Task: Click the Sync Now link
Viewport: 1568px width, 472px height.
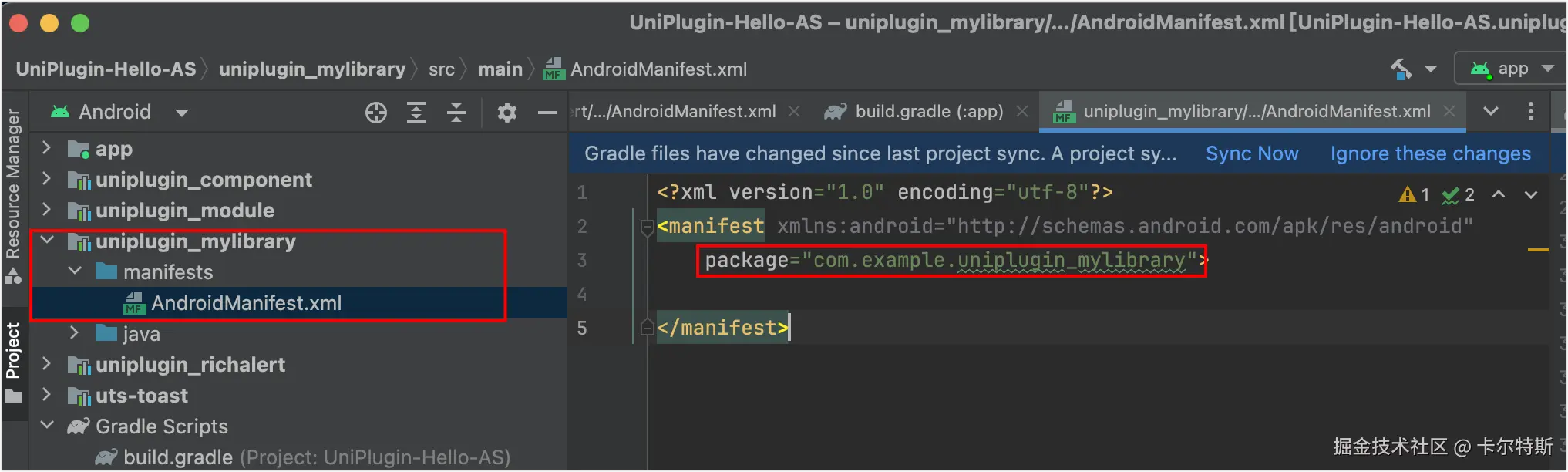Action: click(x=1252, y=153)
